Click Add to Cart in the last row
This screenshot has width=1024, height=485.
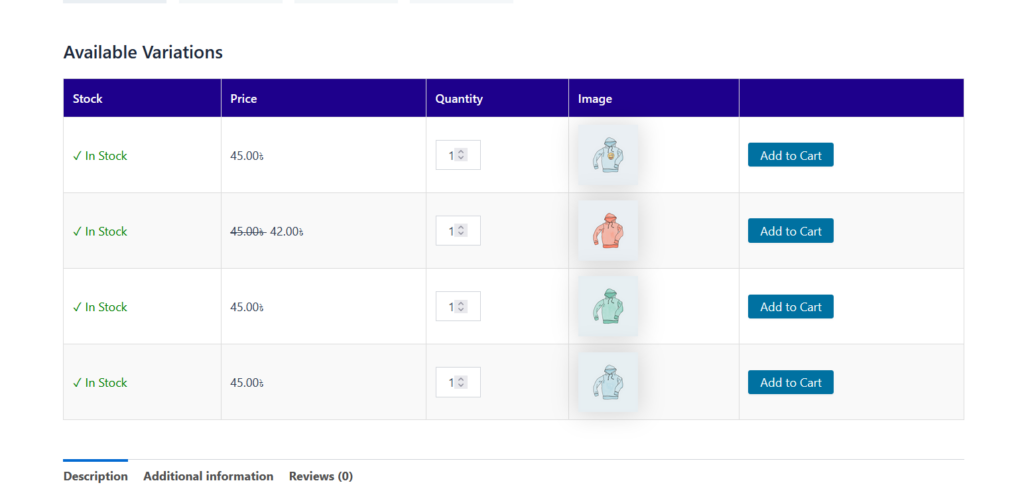click(790, 382)
